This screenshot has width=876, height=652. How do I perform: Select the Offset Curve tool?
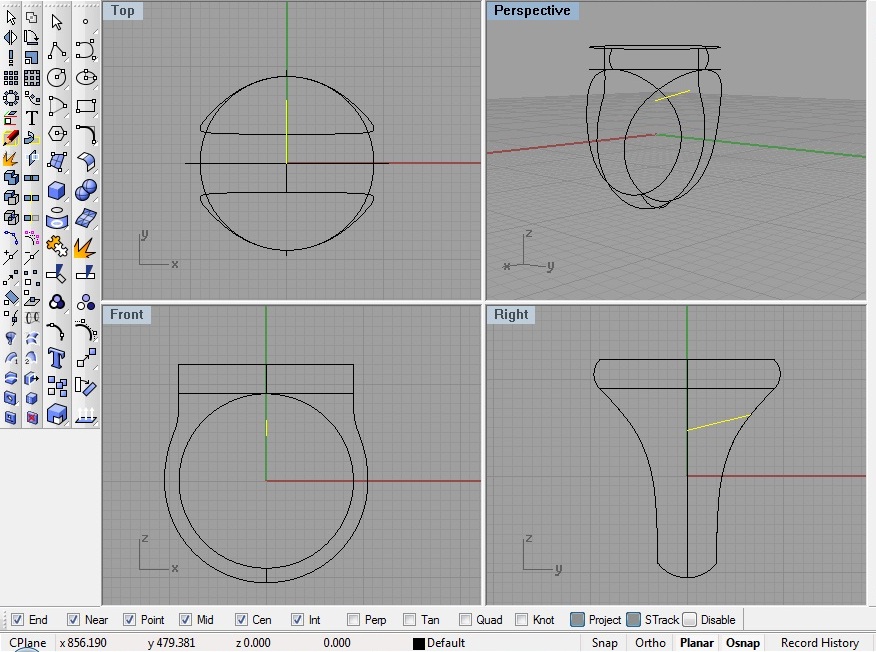[86, 331]
